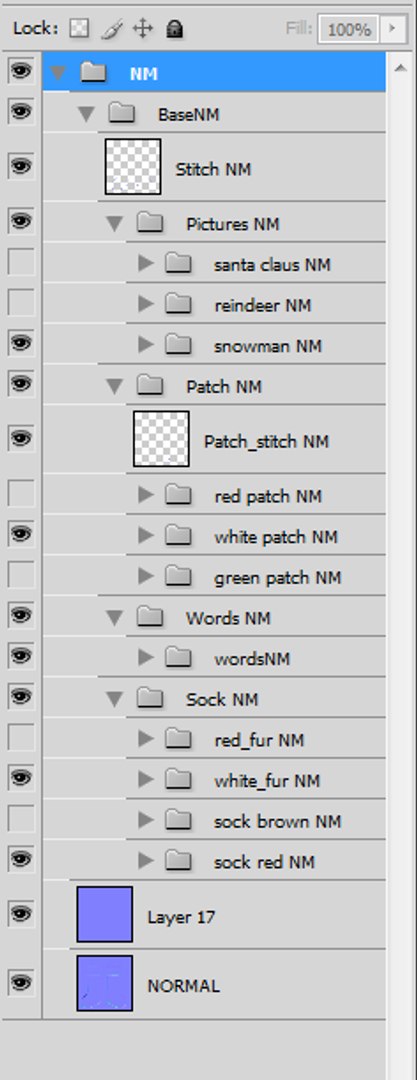
Task: Expand the sock brown NM group
Action: pos(145,820)
